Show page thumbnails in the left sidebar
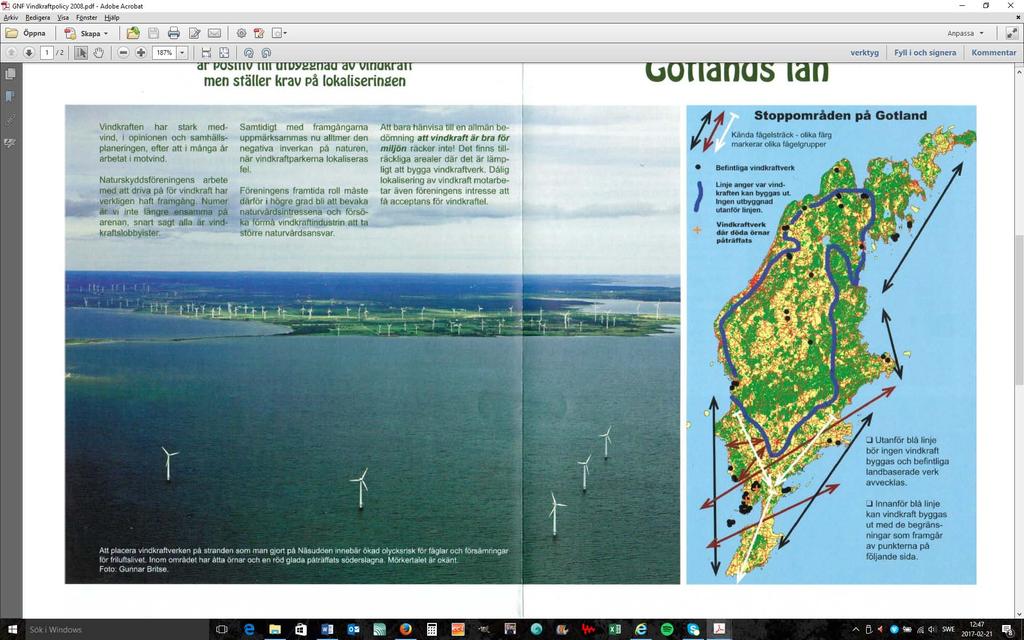Screen dimensions: 1024x640 [x=10, y=74]
